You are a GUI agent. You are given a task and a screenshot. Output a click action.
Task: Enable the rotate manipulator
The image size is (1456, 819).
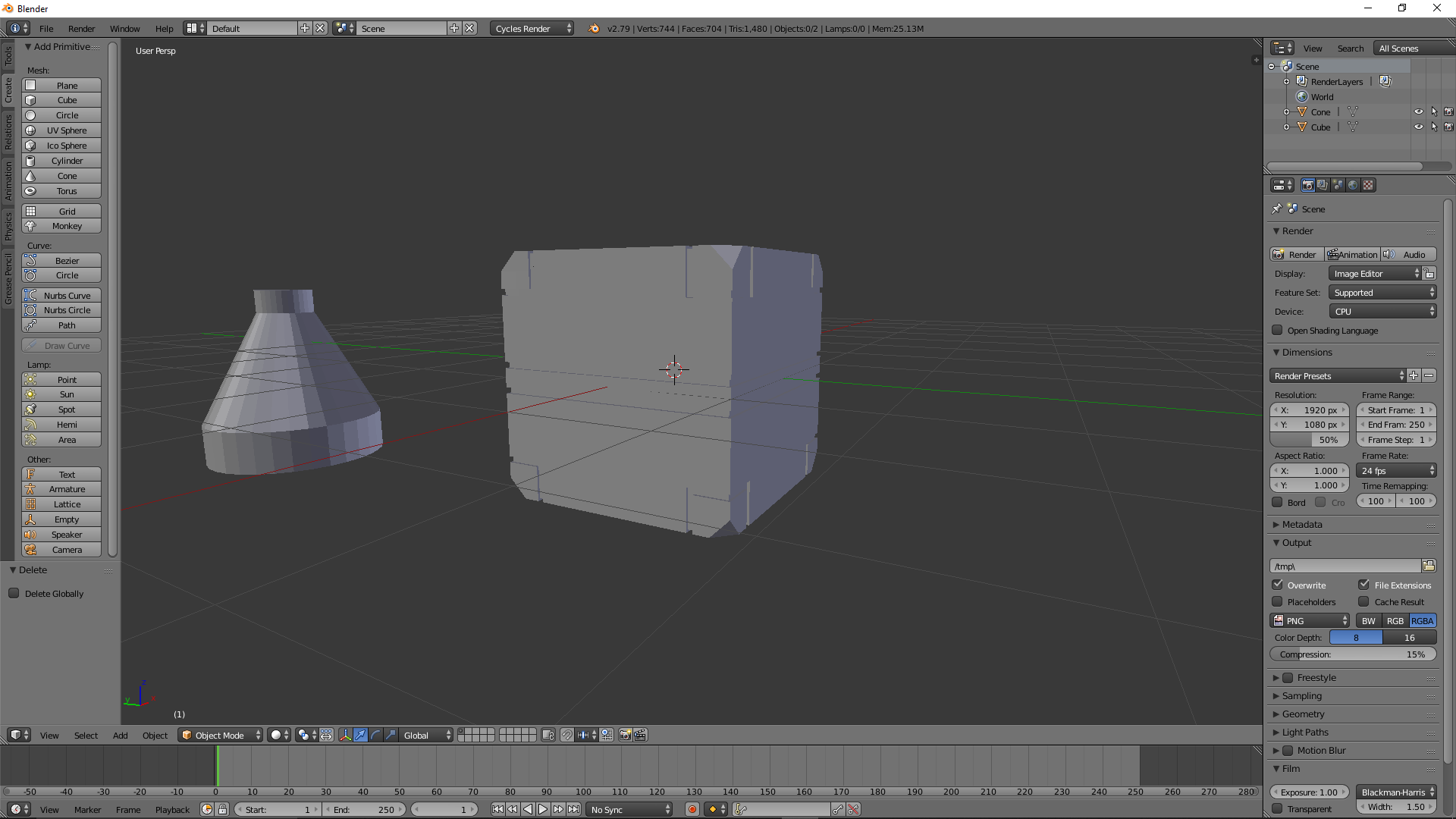point(375,734)
